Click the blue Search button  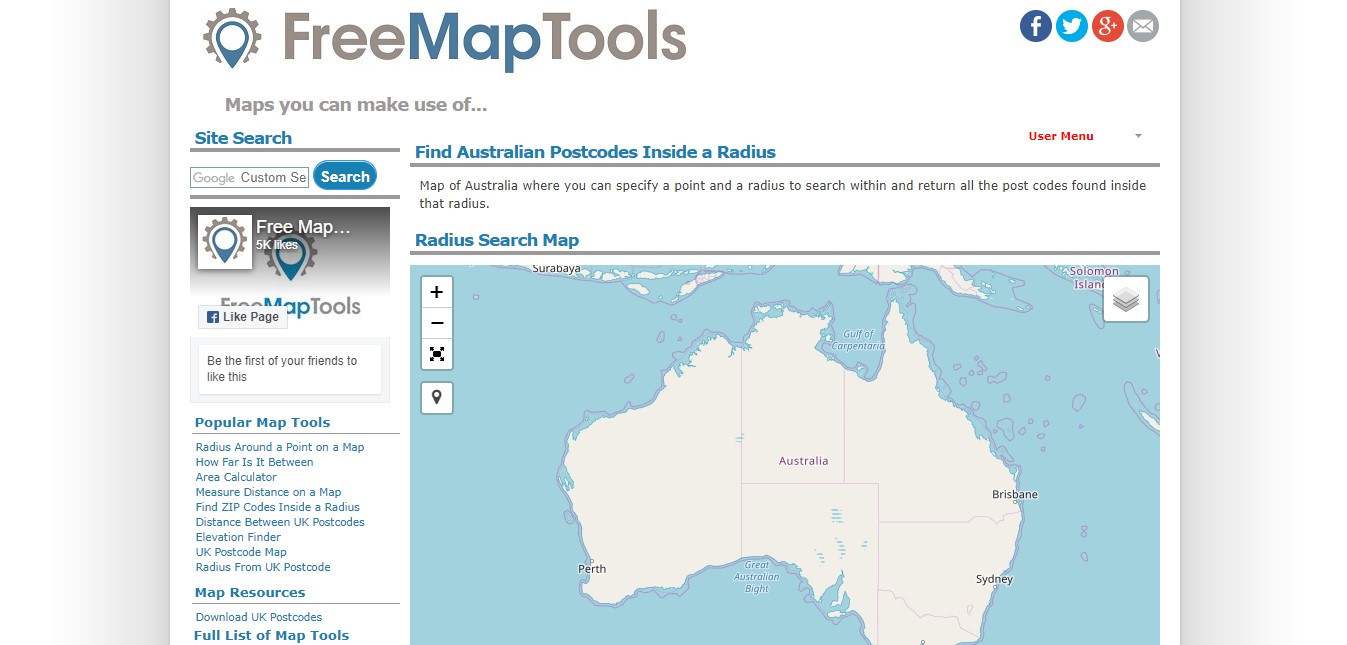tap(345, 176)
